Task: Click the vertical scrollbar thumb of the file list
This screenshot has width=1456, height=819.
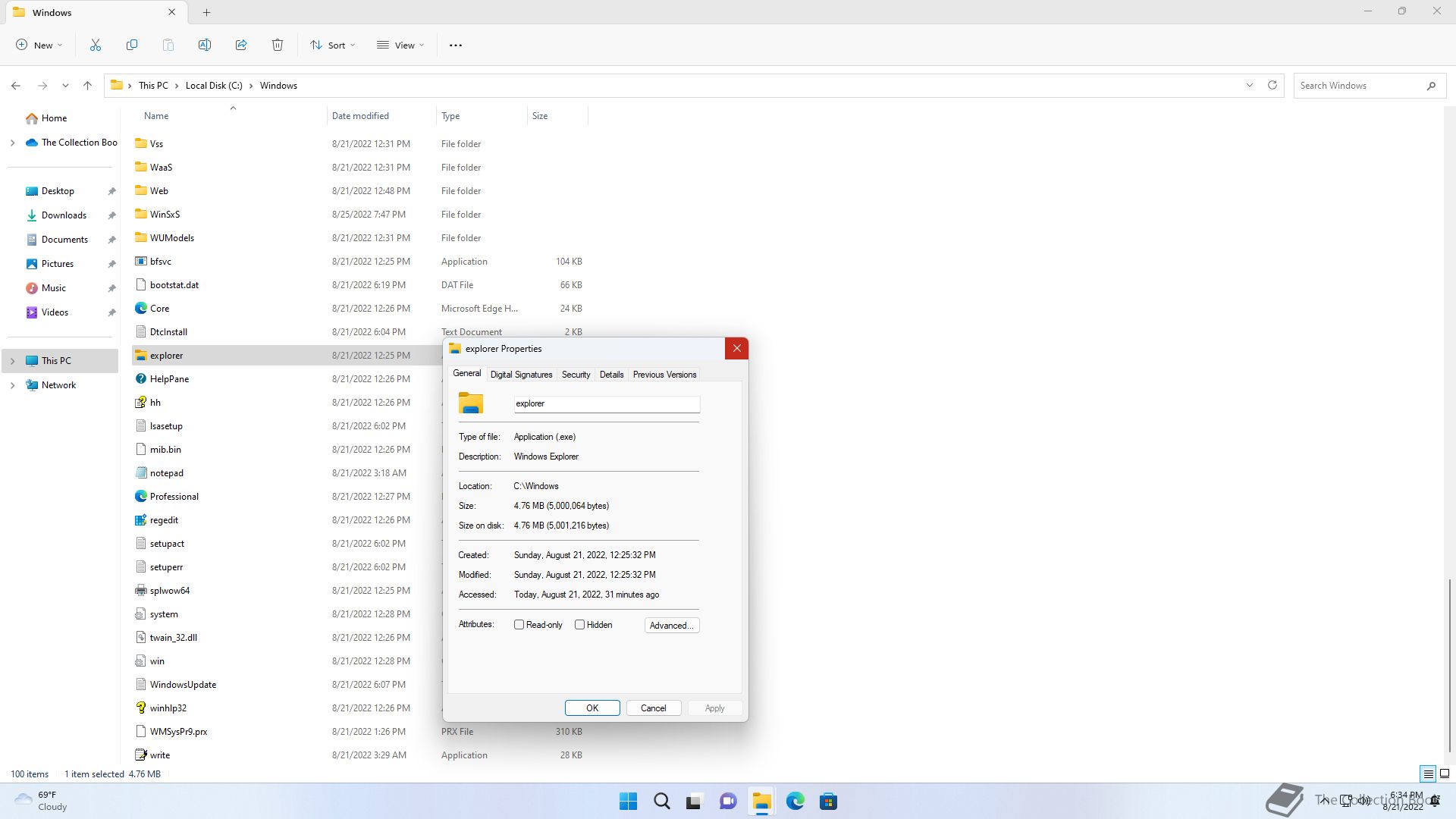Action: (x=1449, y=666)
